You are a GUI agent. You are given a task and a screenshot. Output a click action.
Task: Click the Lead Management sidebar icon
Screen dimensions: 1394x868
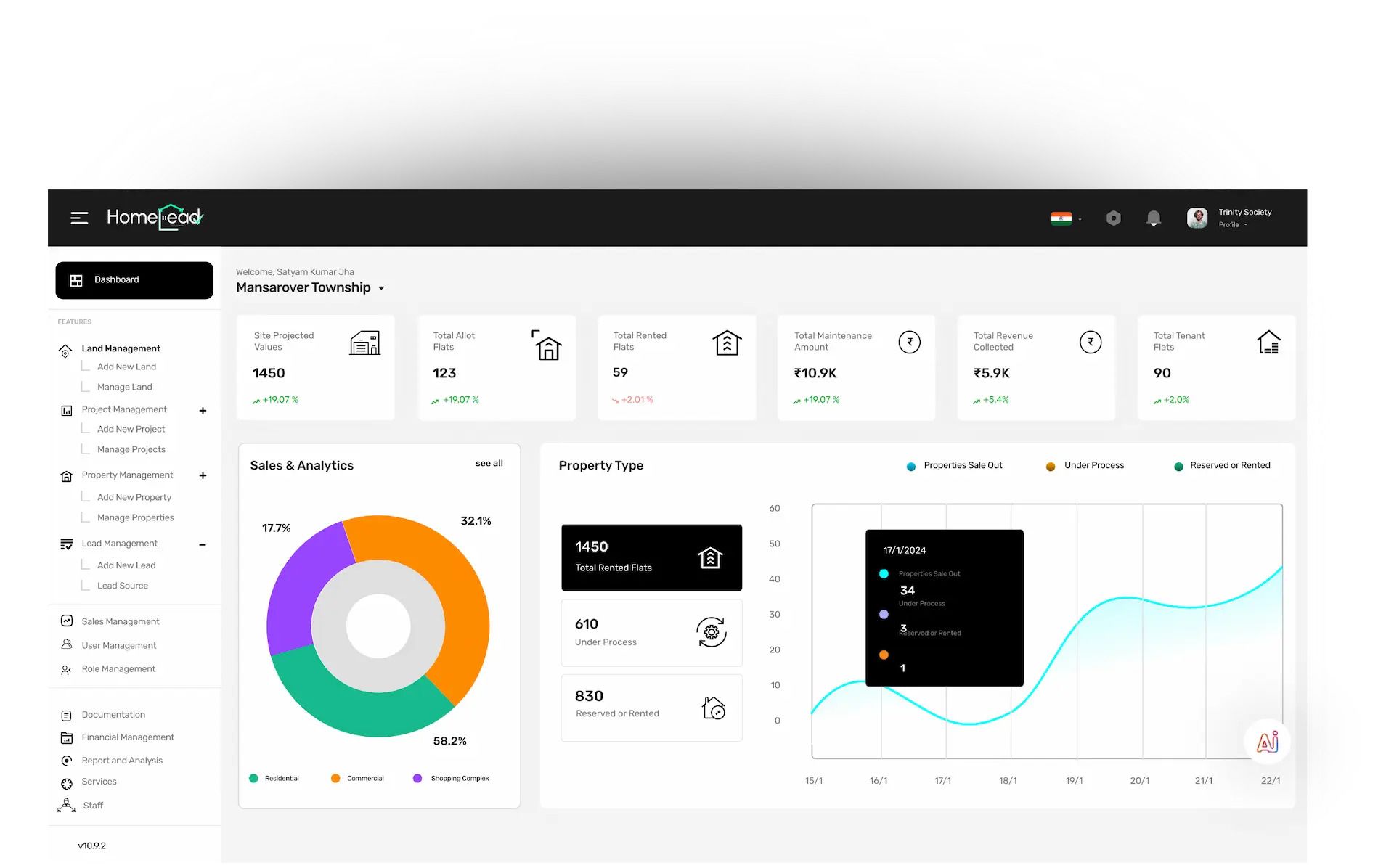click(x=66, y=542)
